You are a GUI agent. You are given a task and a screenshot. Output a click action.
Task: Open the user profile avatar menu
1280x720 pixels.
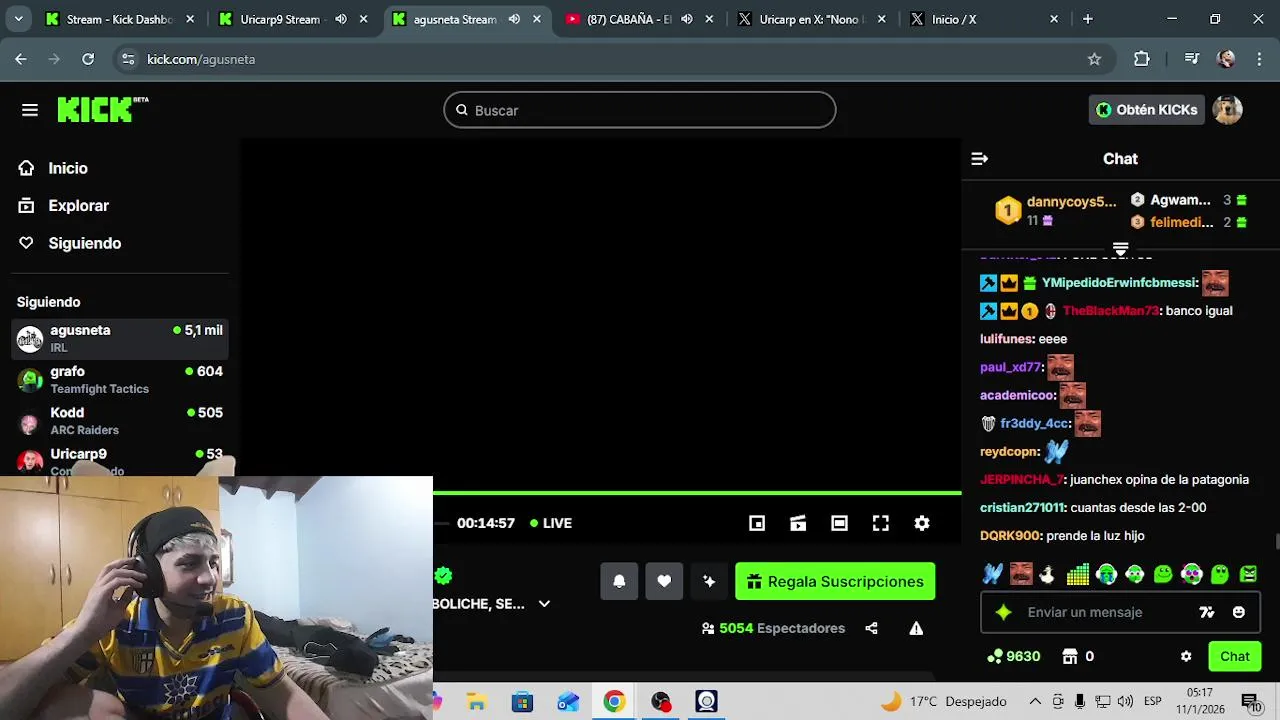tap(1227, 110)
